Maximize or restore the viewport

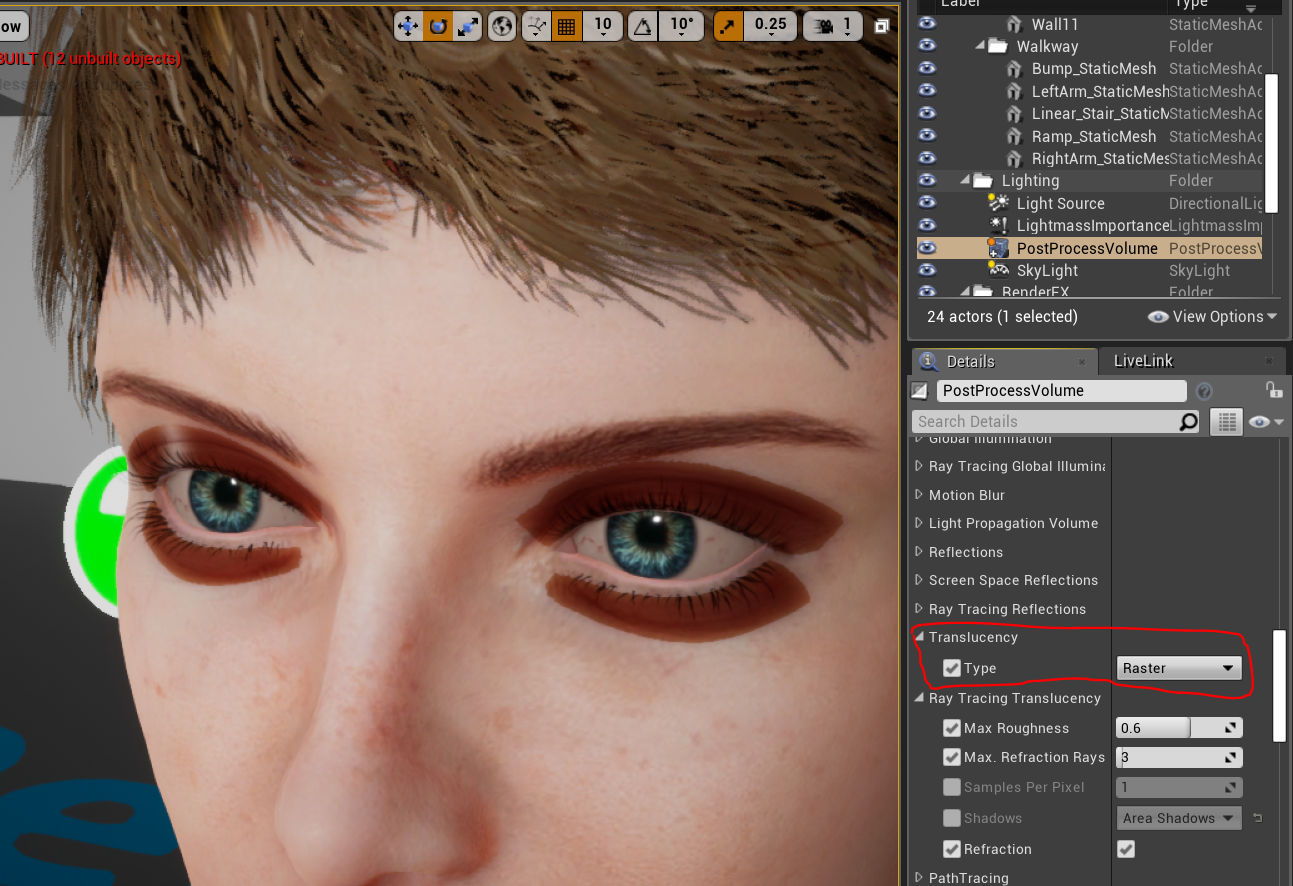coord(881,26)
